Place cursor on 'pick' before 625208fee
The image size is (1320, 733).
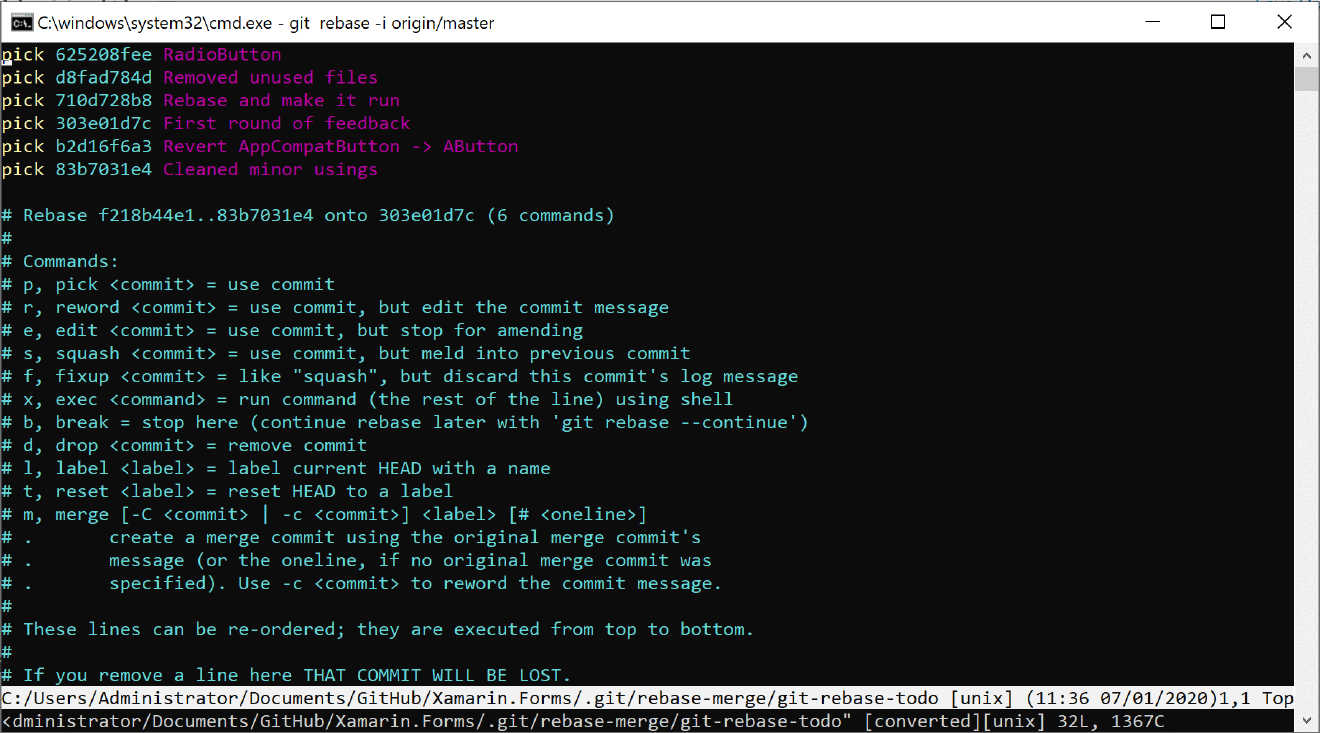click(x=23, y=55)
